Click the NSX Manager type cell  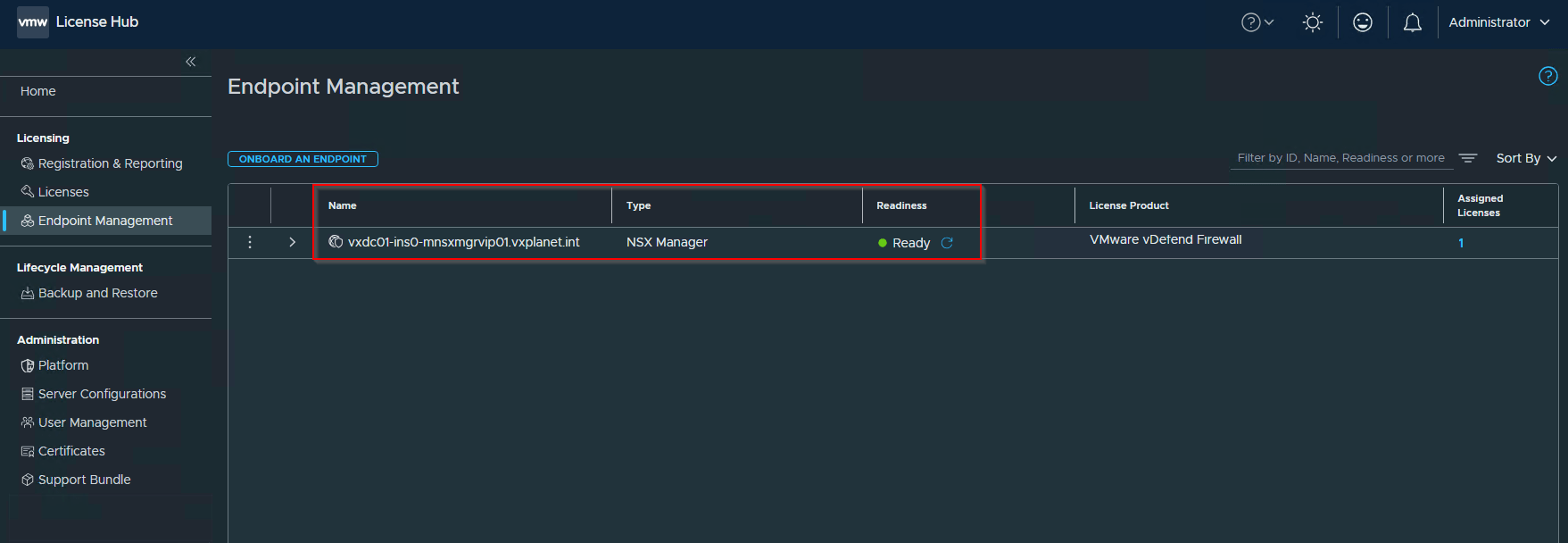coord(667,242)
